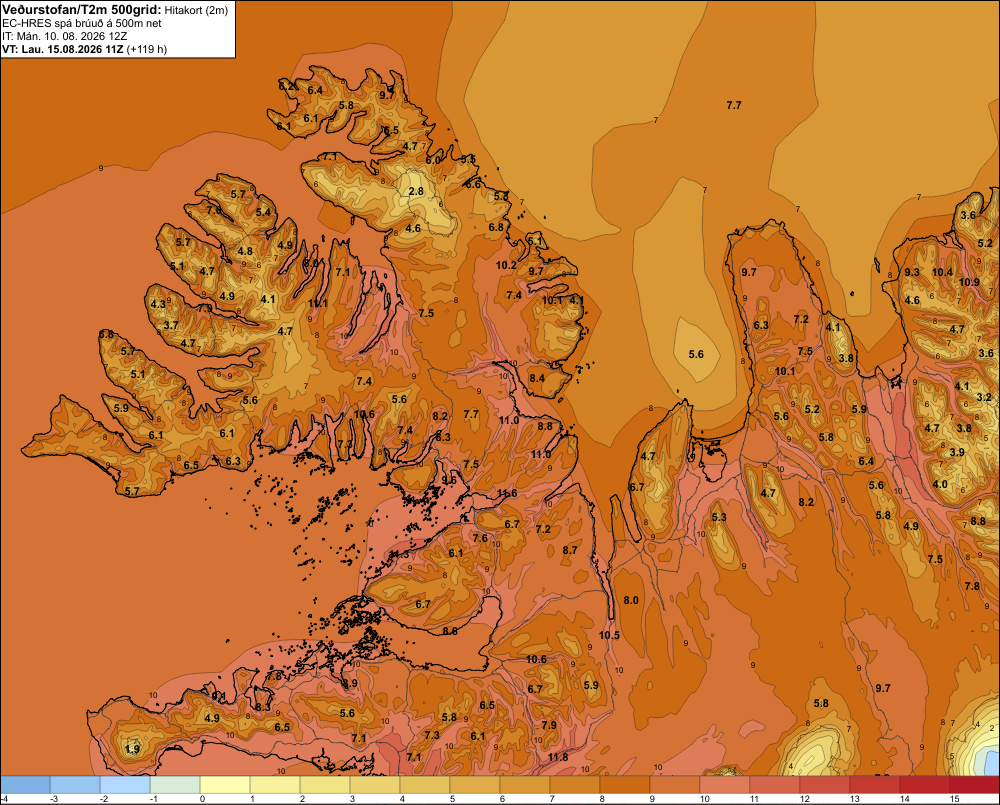Click the 10.5 temperature label near the fjord
Viewport: 1000px width, 805px height.
[609, 635]
